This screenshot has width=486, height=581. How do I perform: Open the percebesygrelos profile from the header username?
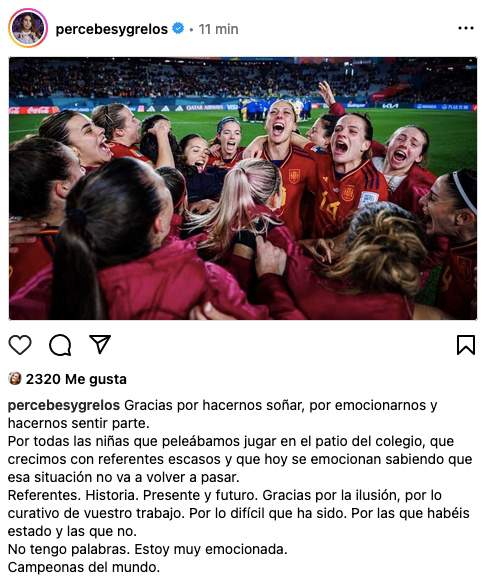pyautogui.click(x=111, y=29)
